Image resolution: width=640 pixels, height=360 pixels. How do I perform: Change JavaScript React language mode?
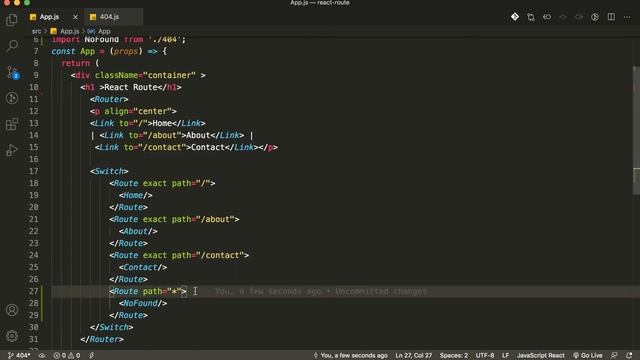(540, 356)
